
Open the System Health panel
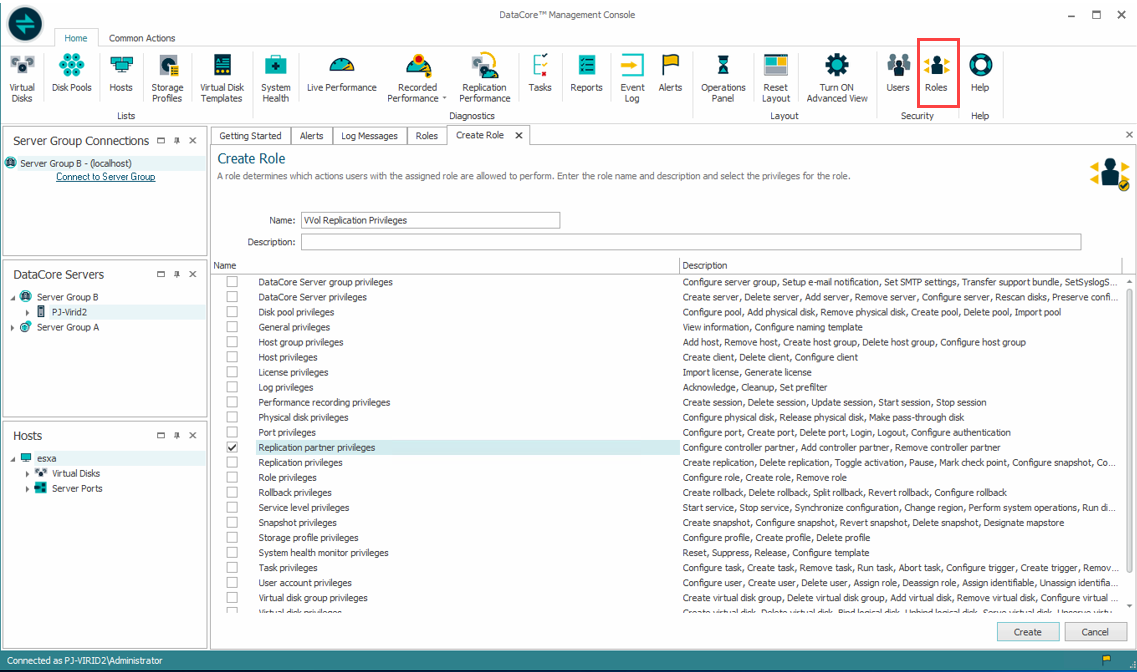tap(275, 77)
